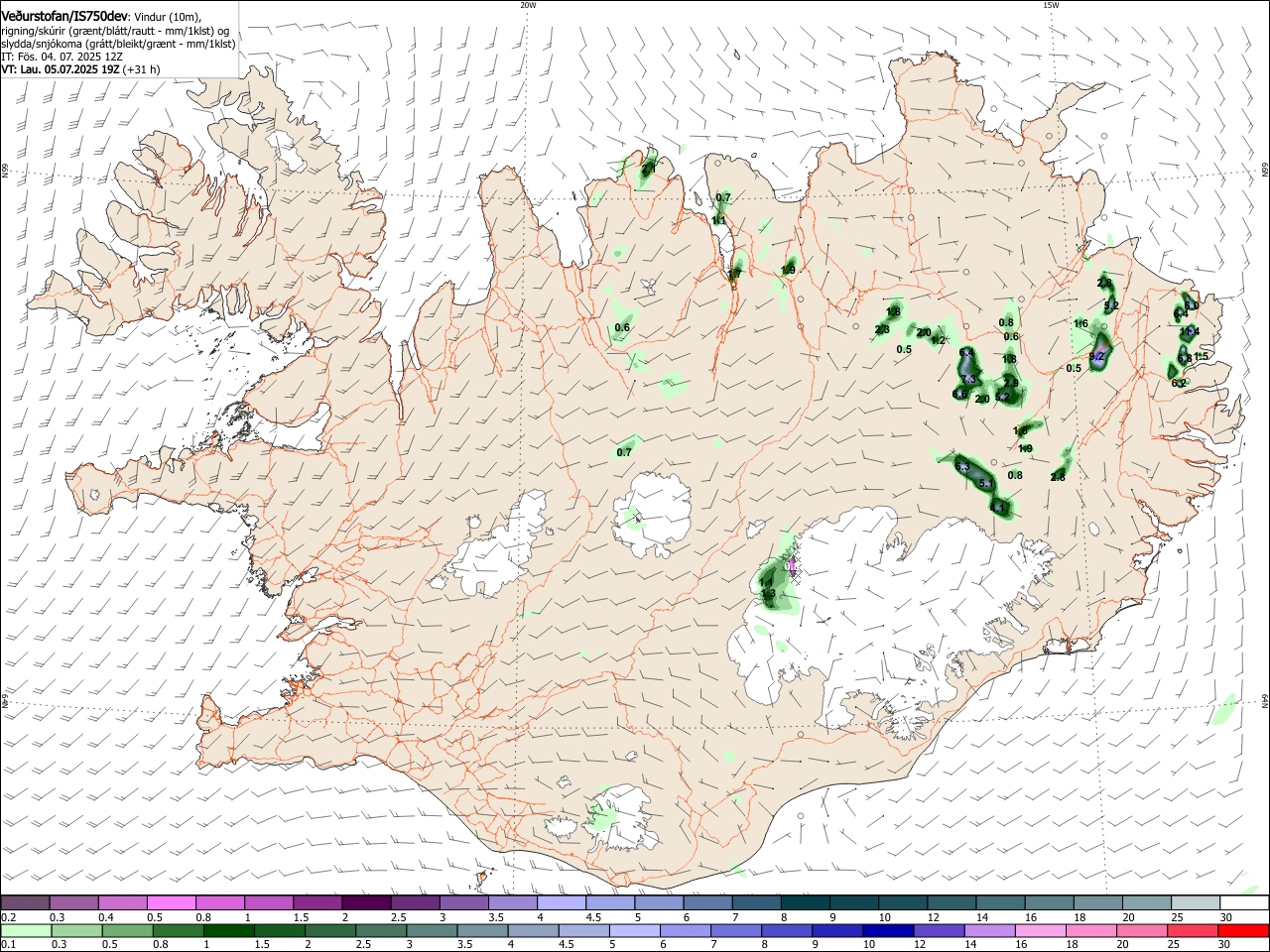Click the '6.3' precipitation value on the map
Viewport: 1270px width, 952px height.
(962, 466)
